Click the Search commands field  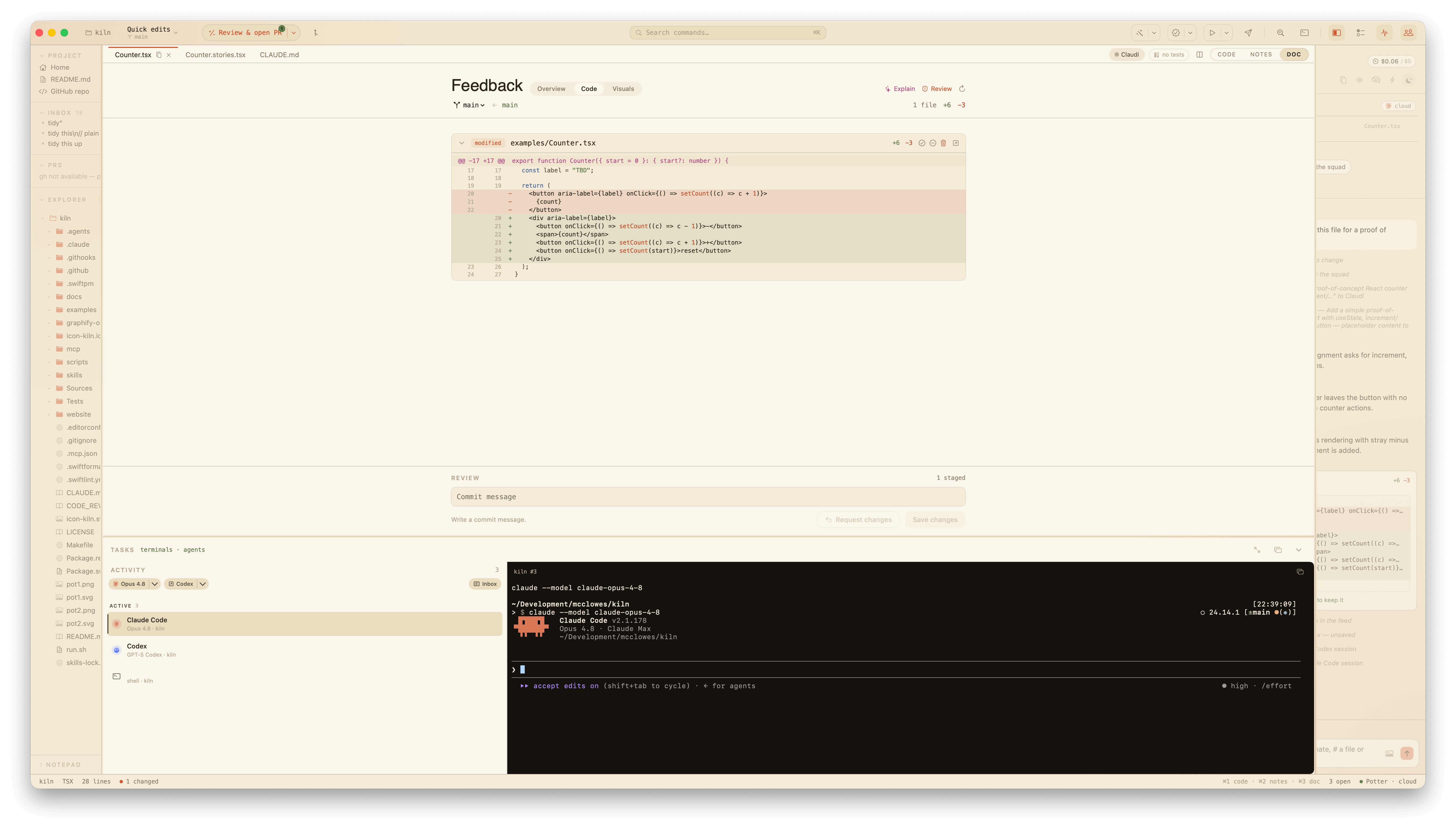pyautogui.click(x=727, y=32)
